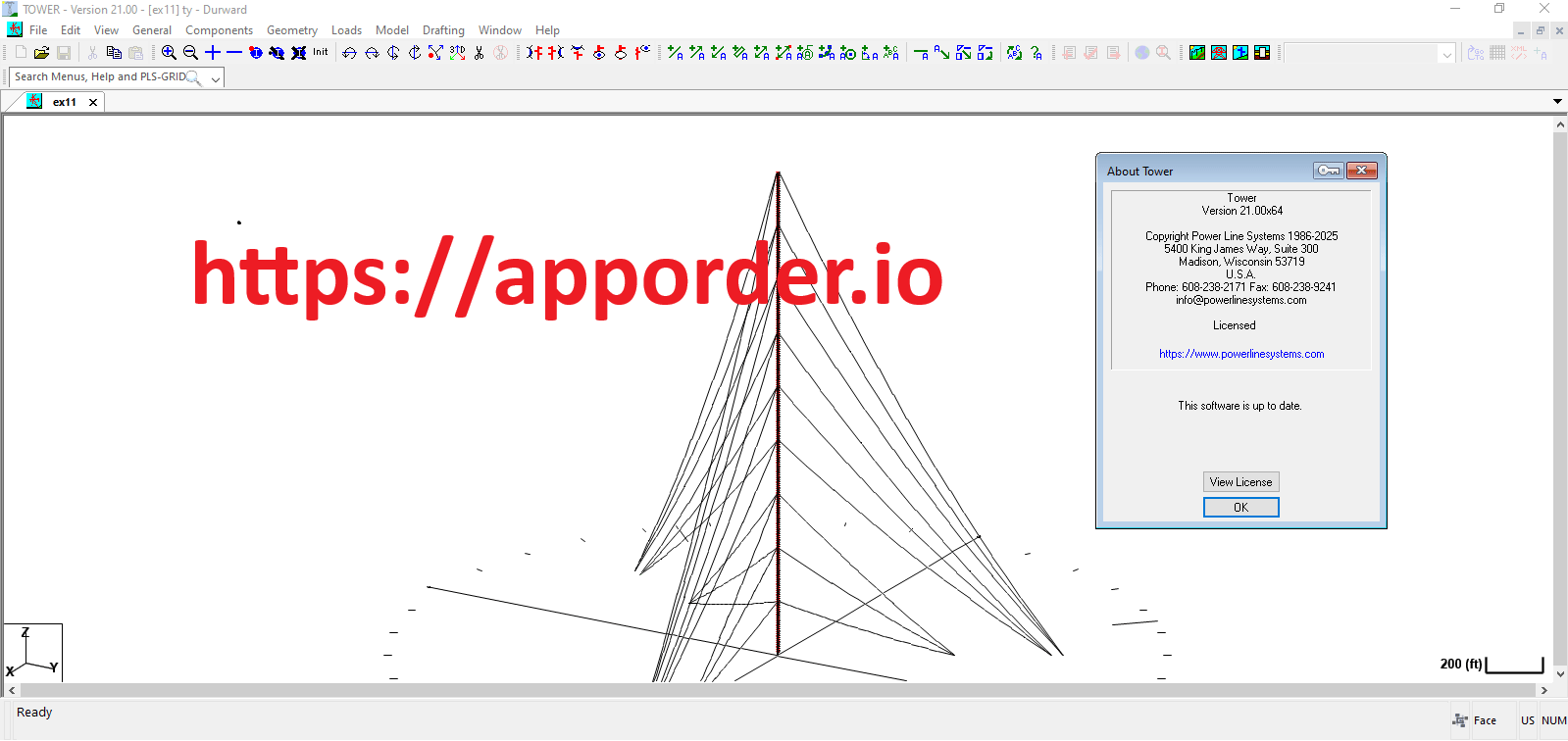1568x741 pixels.
Task: Click the Save floppy disk icon
Action: [x=64, y=53]
